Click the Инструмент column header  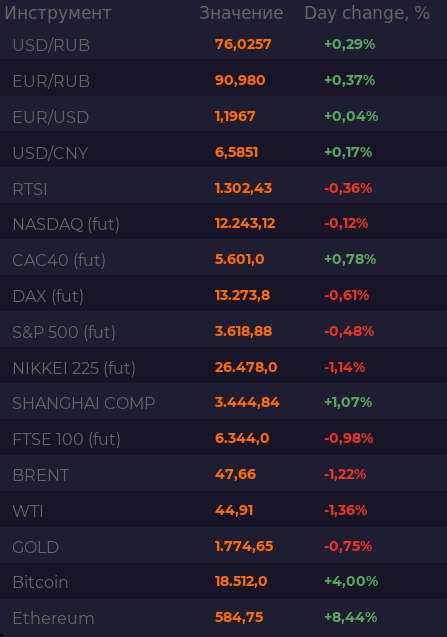point(58,13)
